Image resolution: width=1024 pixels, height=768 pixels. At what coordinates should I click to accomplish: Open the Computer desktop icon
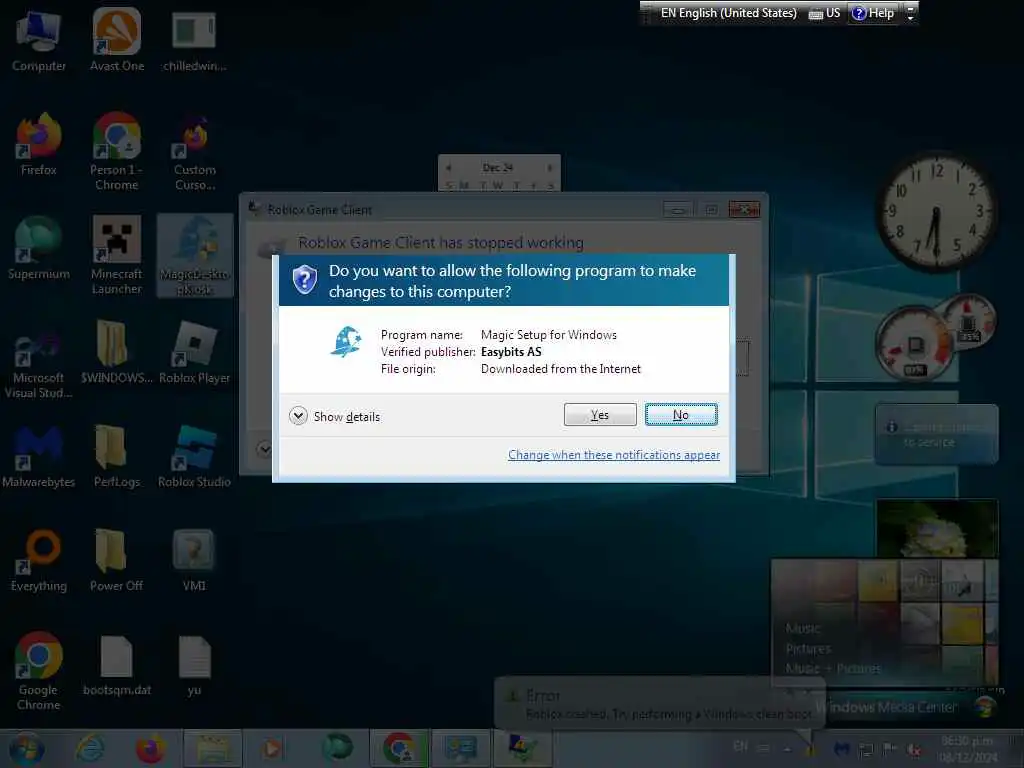pos(39,40)
